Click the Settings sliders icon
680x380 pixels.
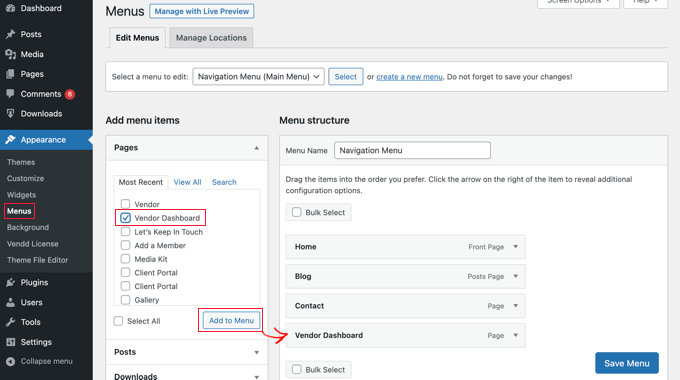tap(10, 342)
